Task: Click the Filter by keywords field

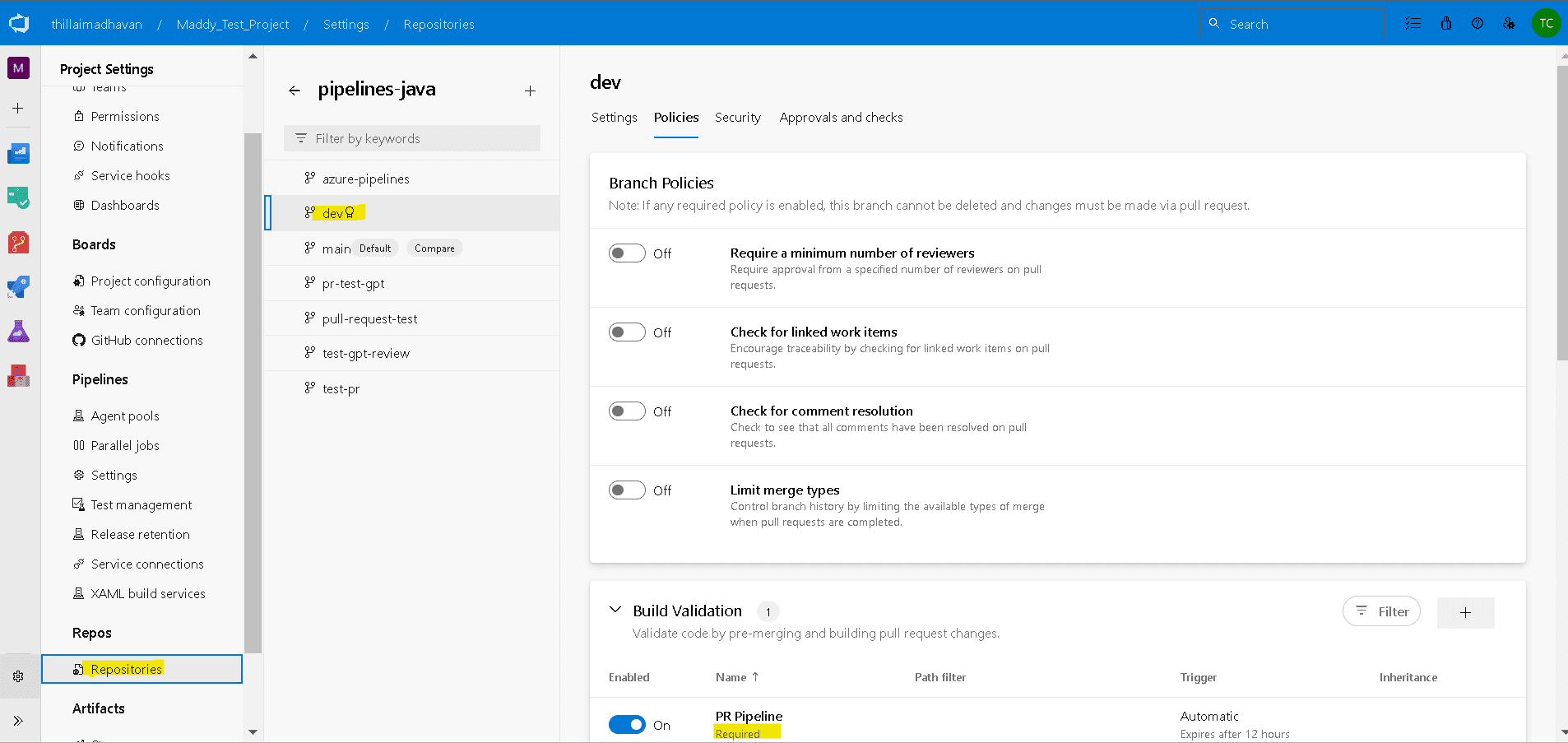Action: [x=412, y=138]
